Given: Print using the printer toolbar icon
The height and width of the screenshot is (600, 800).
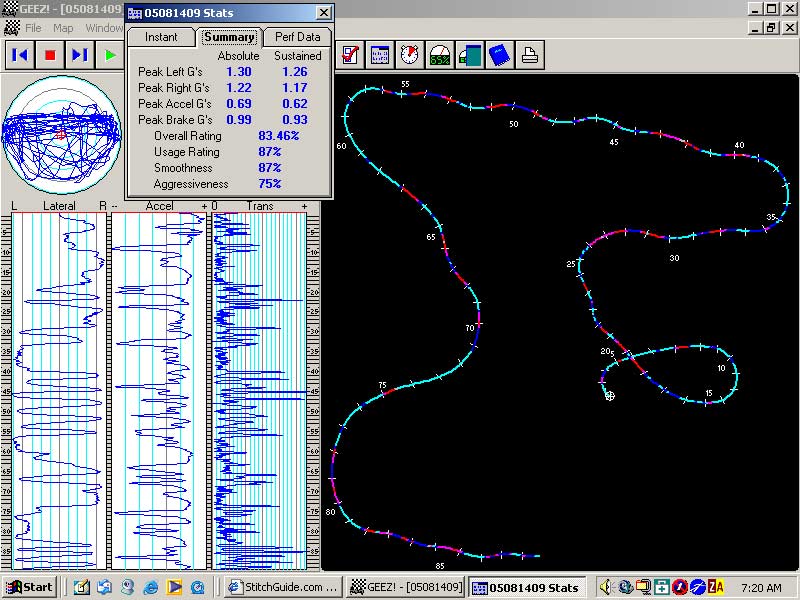Looking at the screenshot, I should pos(530,55).
